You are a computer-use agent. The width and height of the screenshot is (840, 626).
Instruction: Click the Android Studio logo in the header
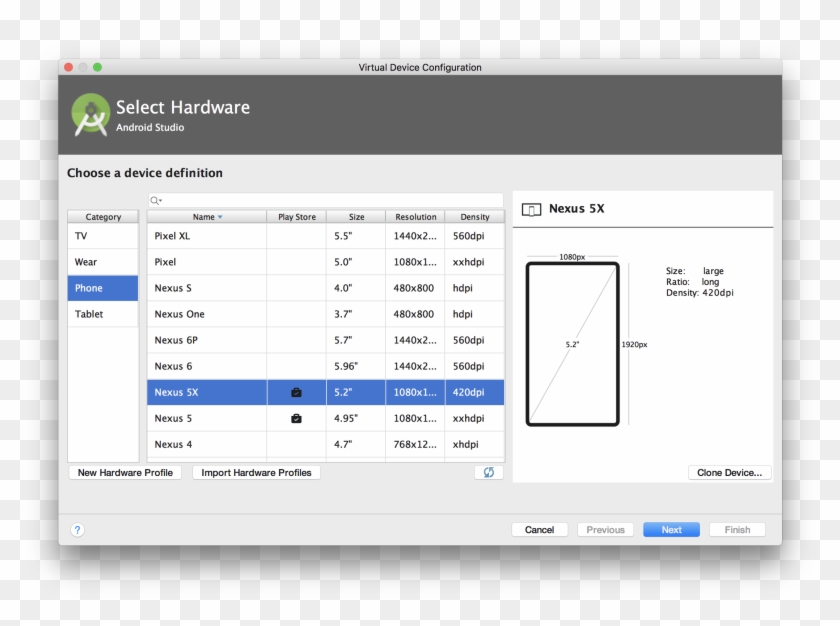91,115
